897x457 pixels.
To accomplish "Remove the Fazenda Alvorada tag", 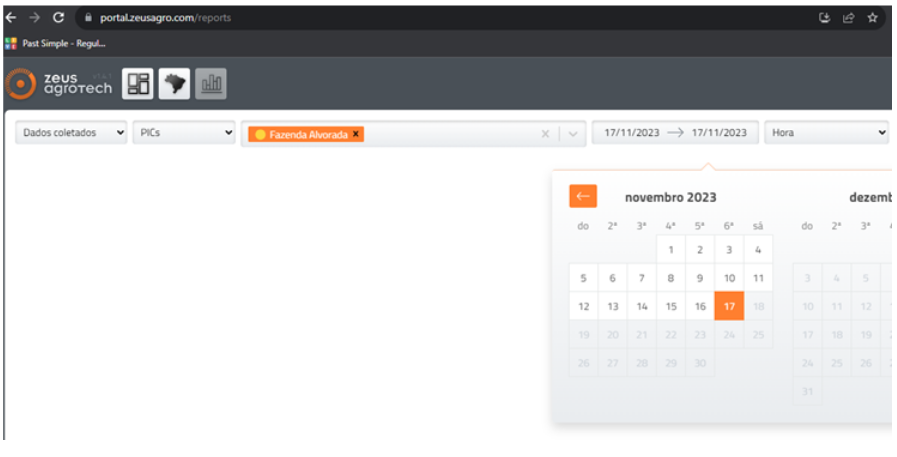I will [356, 134].
